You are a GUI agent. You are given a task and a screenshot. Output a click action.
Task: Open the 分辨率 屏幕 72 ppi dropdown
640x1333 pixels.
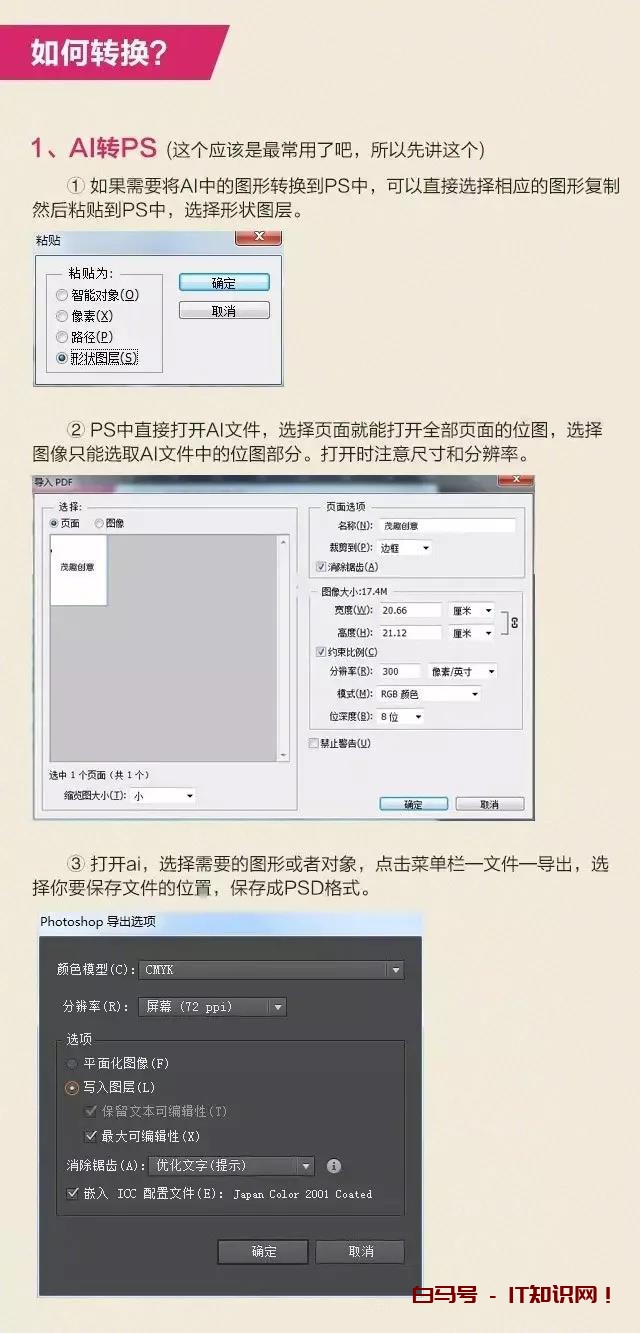(x=211, y=1007)
